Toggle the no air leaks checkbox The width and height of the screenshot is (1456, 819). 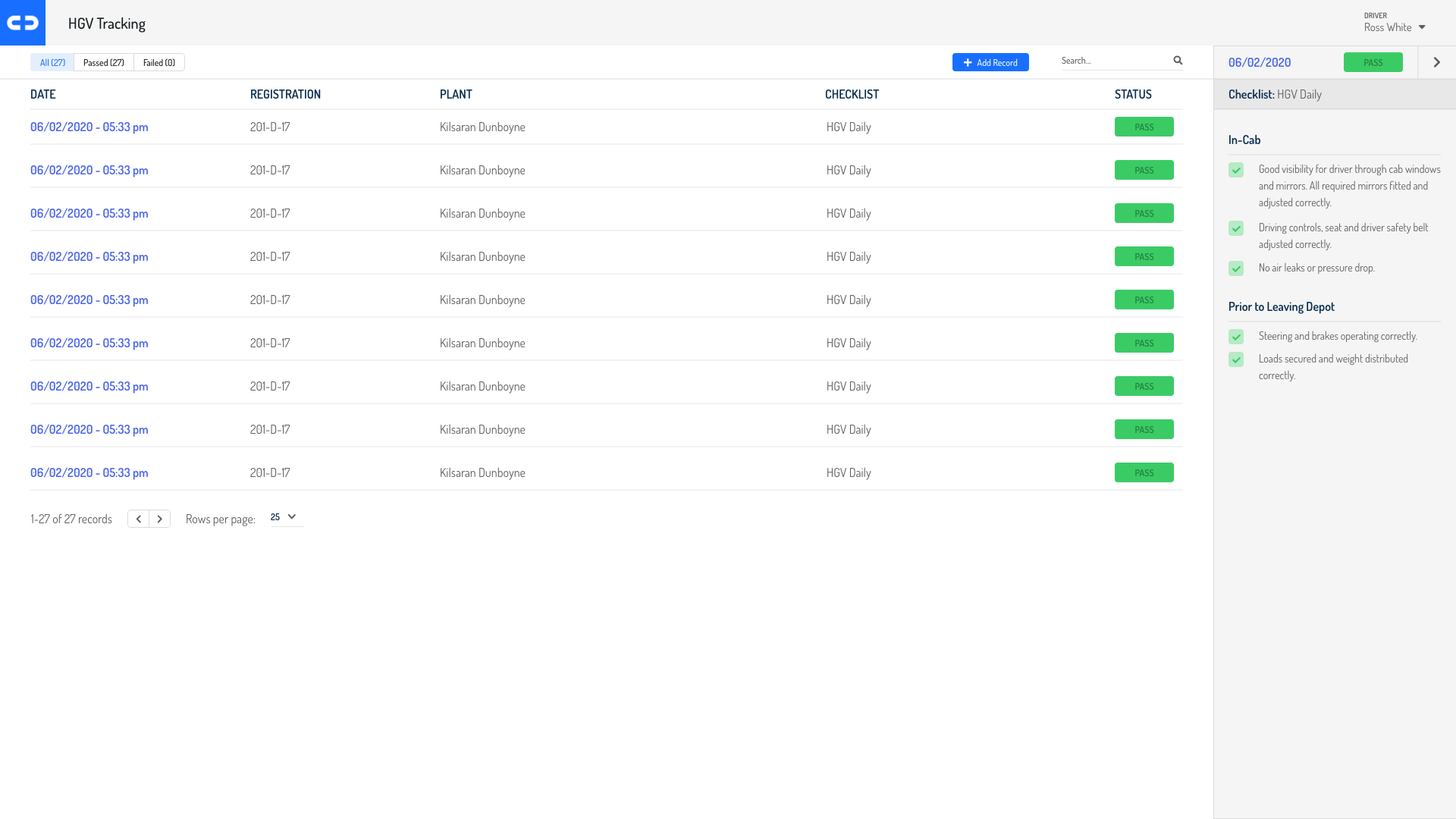point(1236,268)
